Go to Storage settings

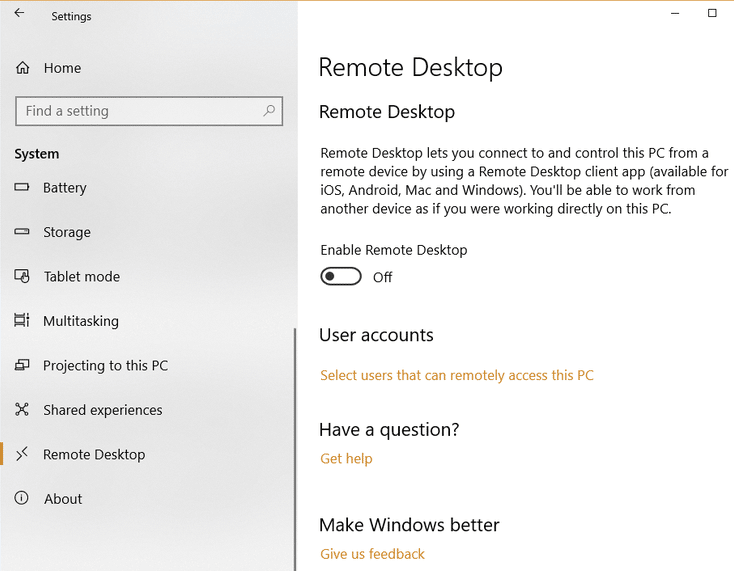pos(67,232)
